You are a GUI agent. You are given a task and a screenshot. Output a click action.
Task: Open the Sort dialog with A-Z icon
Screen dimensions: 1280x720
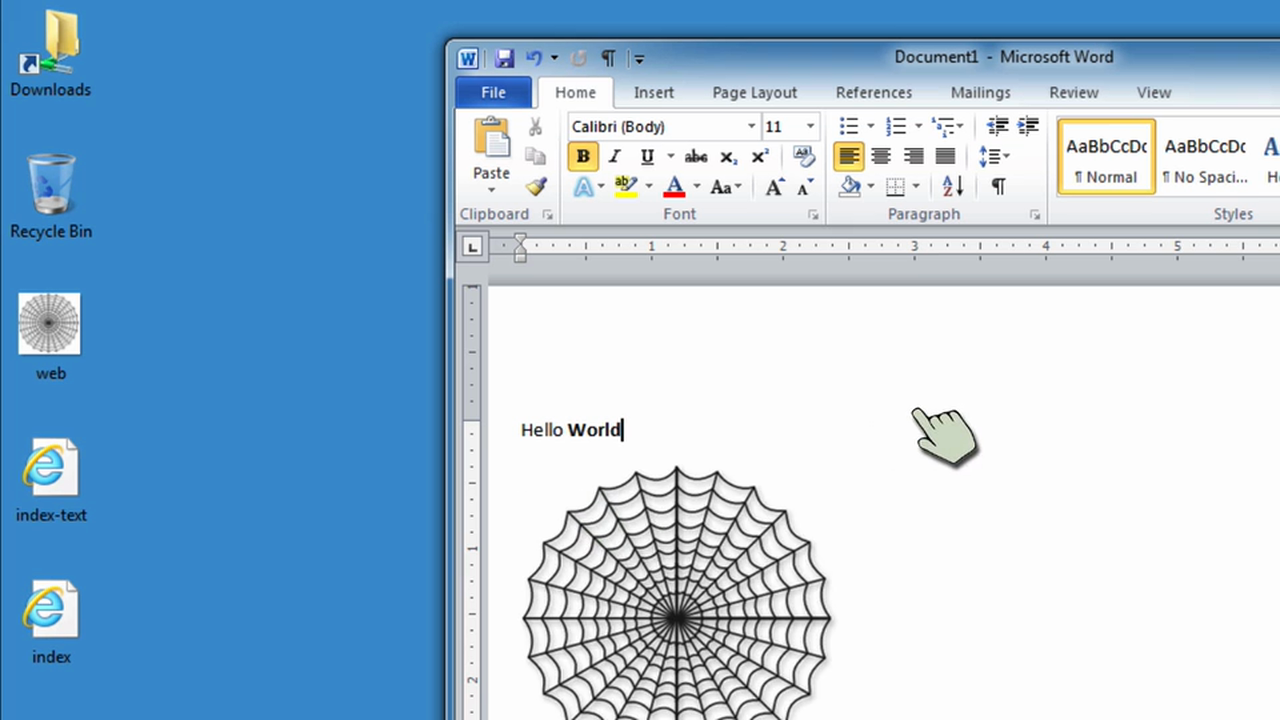(952, 186)
